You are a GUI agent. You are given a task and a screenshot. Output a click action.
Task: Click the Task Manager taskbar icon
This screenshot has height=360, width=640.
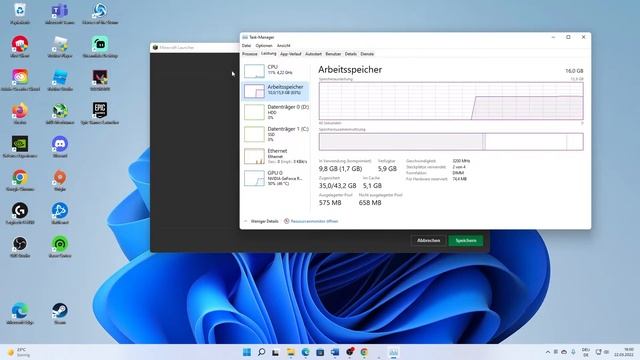point(393,352)
